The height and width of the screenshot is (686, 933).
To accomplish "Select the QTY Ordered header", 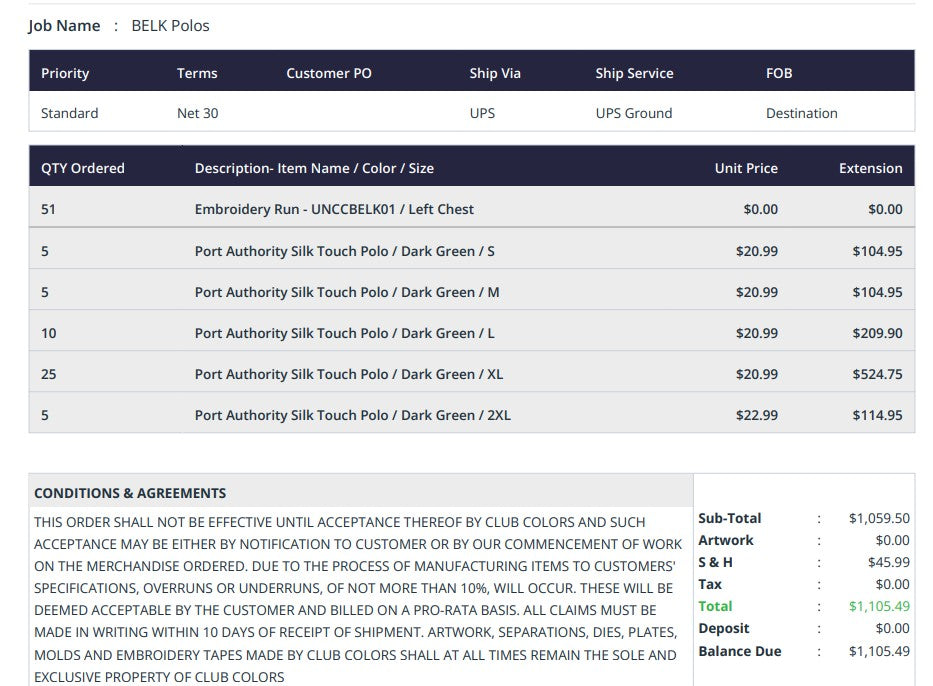I will click(83, 168).
